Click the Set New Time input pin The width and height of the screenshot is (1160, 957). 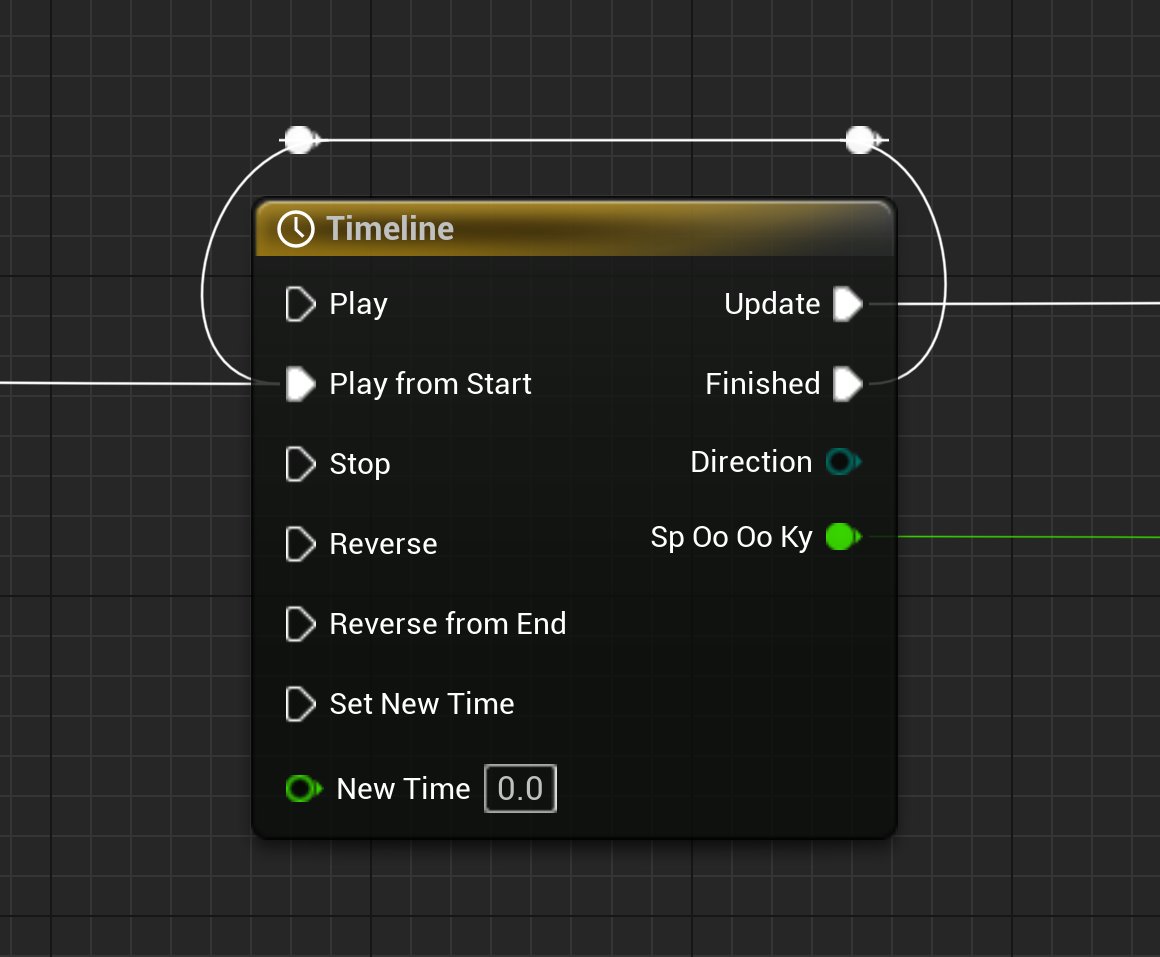click(300, 703)
